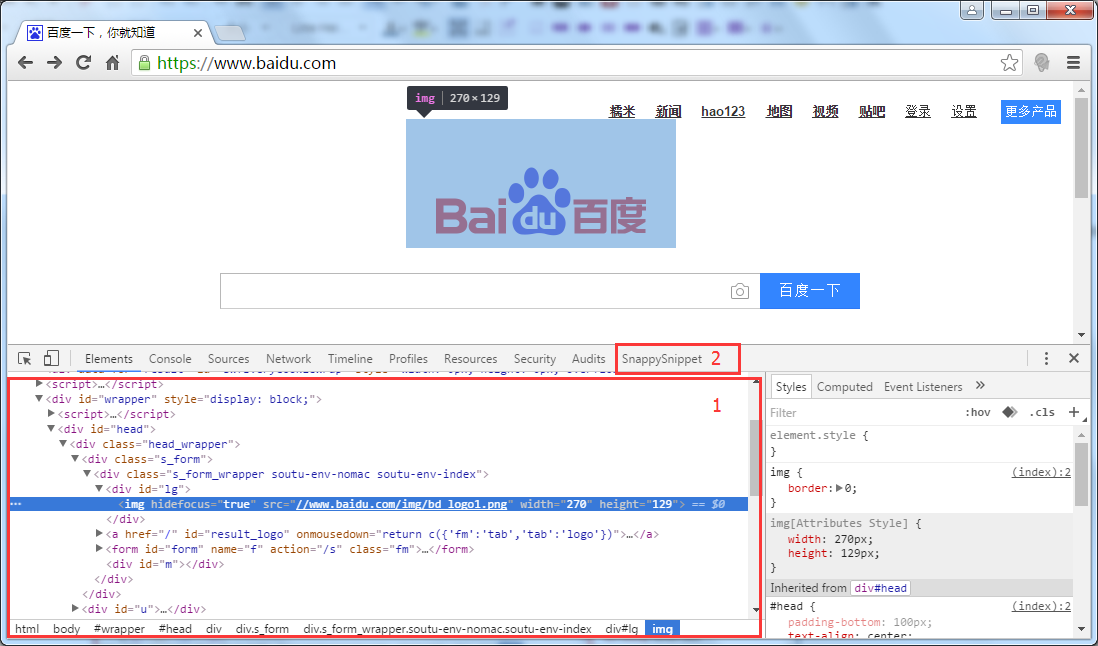Click the 百度一下 search button
Viewport: 1098px width, 646px height.
point(809,290)
